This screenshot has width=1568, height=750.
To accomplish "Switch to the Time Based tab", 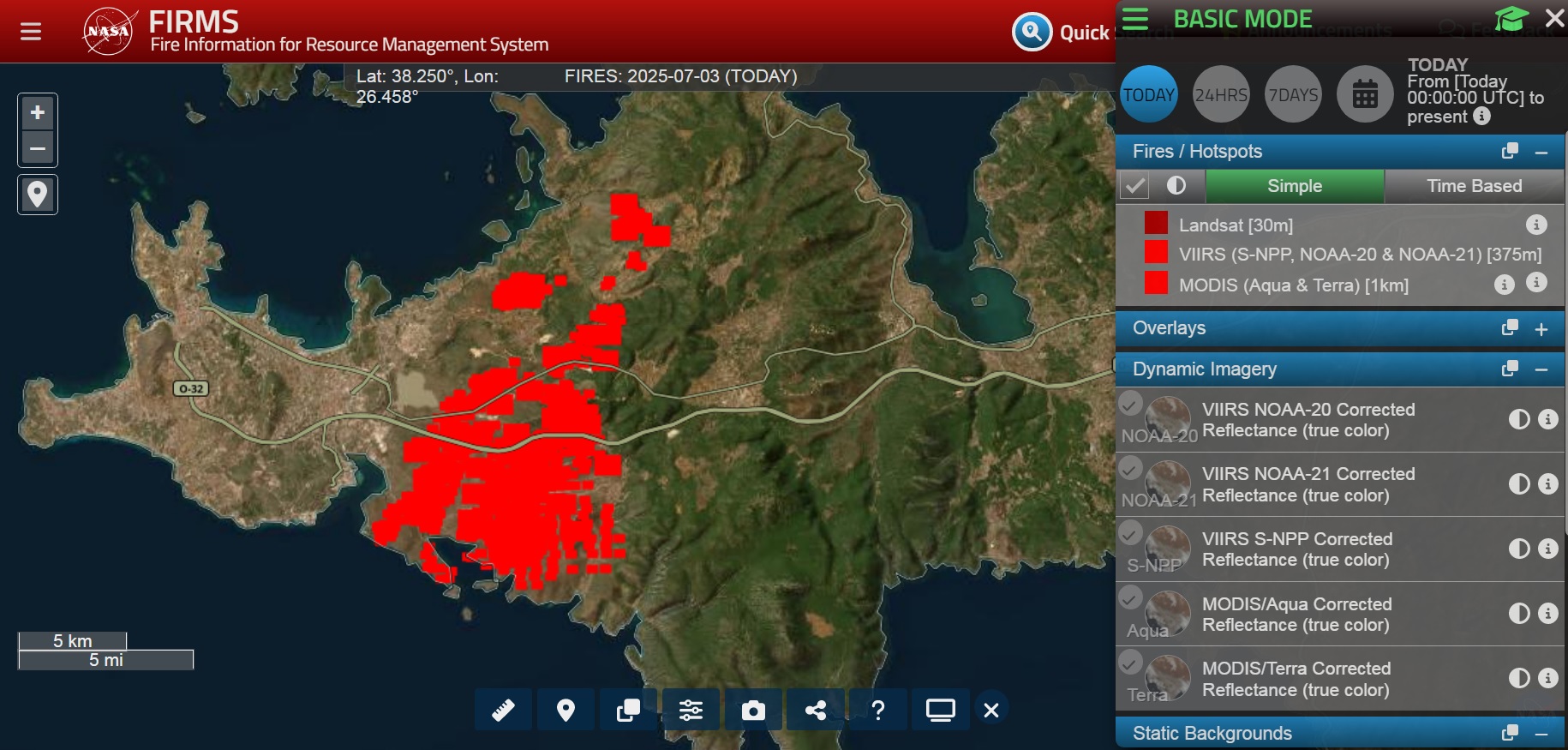I will (x=1474, y=186).
